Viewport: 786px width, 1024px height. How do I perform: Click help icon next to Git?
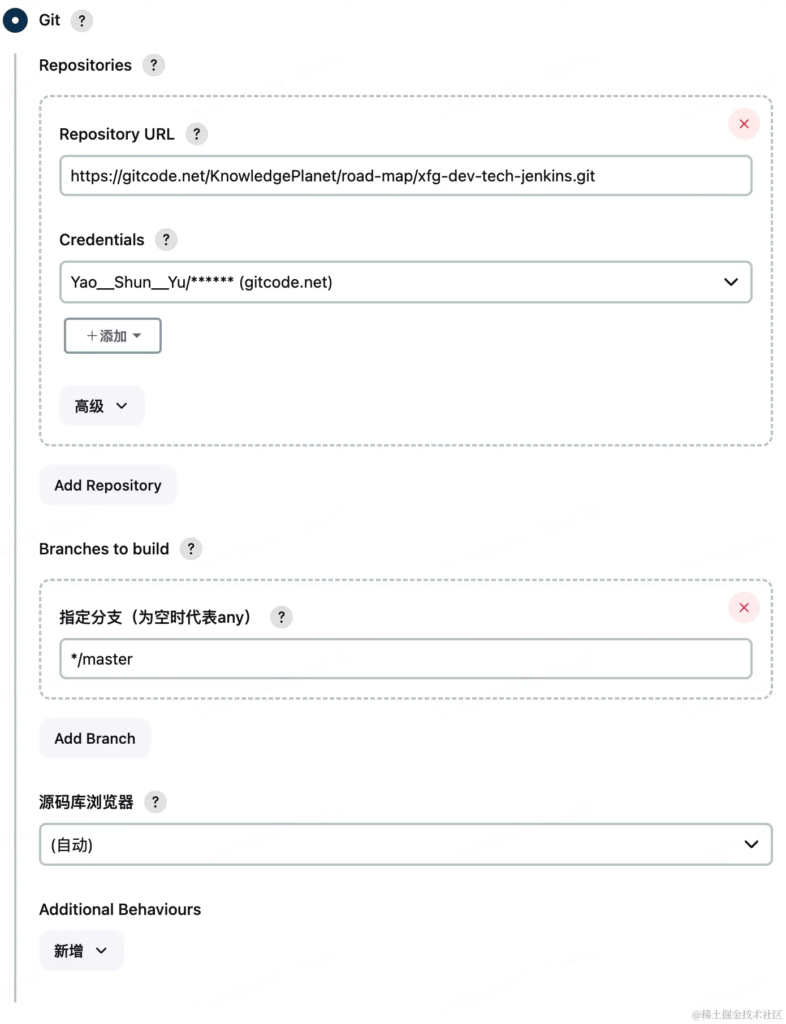(x=82, y=21)
